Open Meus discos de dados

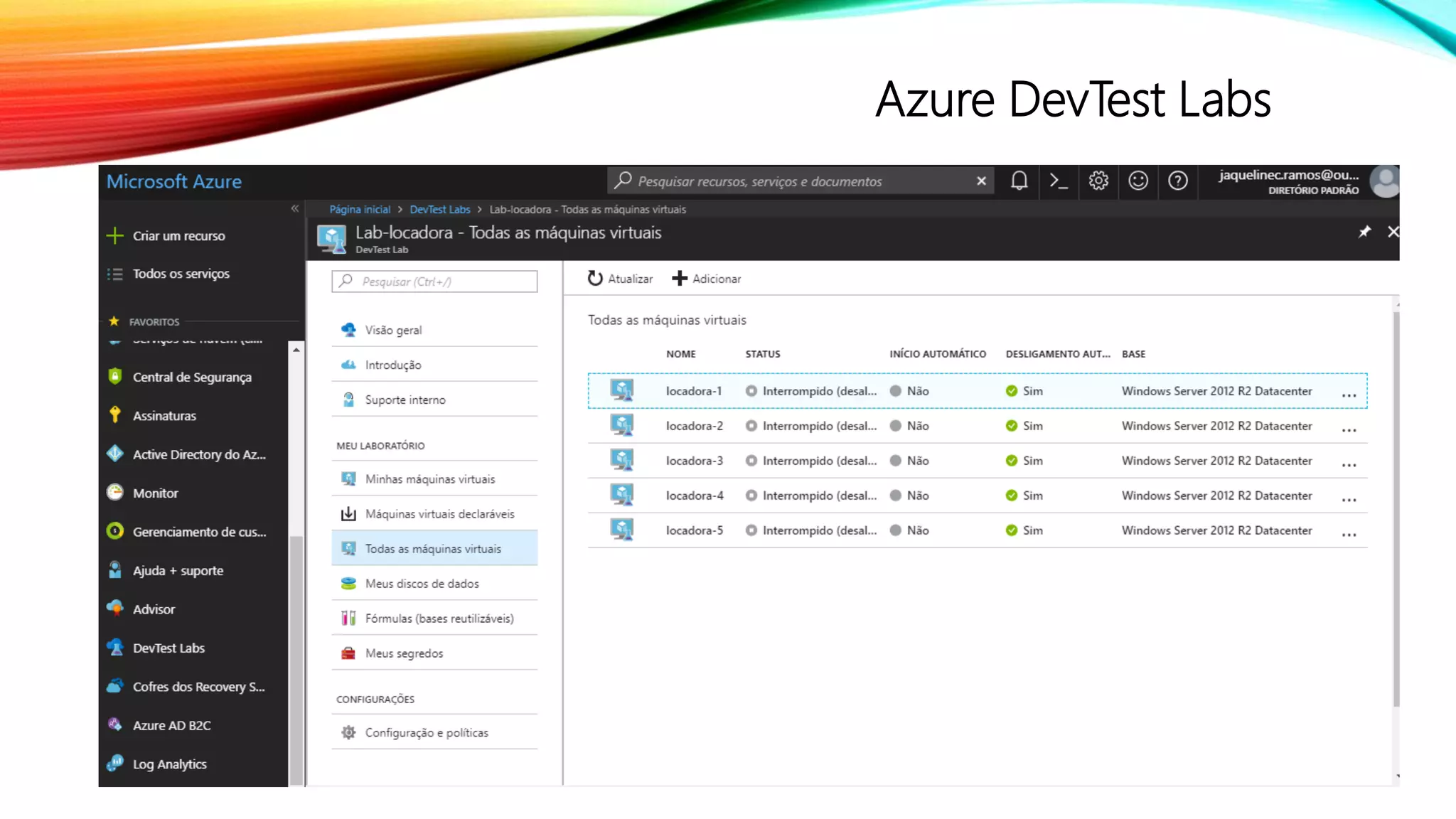(x=434, y=584)
